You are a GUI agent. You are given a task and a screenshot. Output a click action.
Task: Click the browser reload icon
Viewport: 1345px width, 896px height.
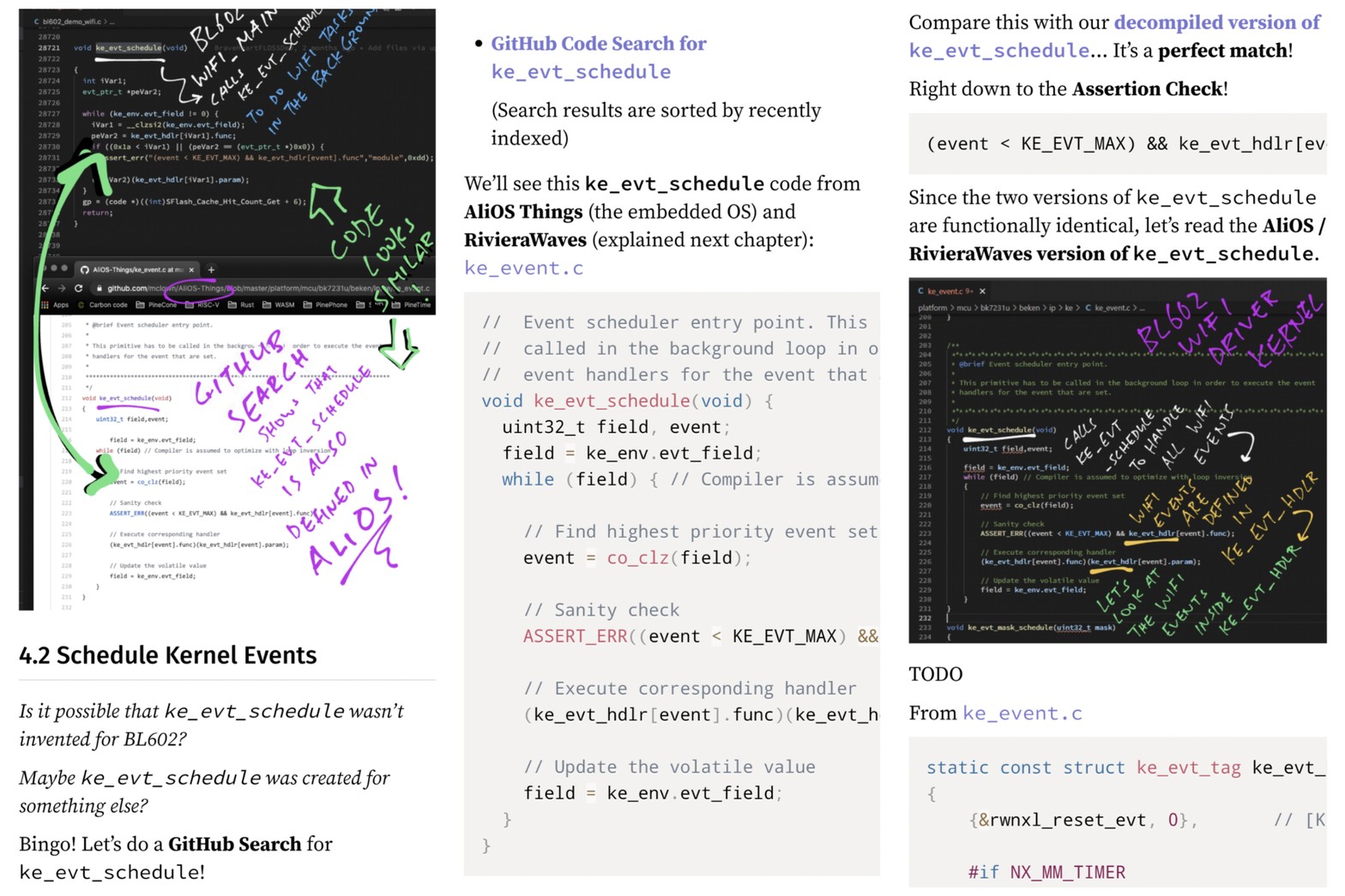tap(78, 288)
